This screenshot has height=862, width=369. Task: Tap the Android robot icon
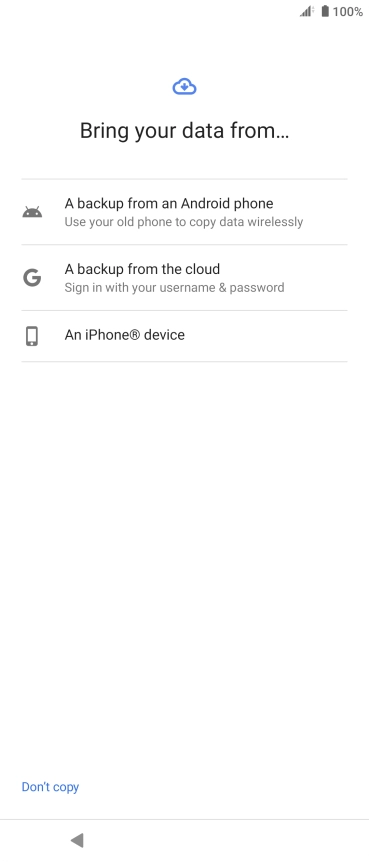coord(32,212)
